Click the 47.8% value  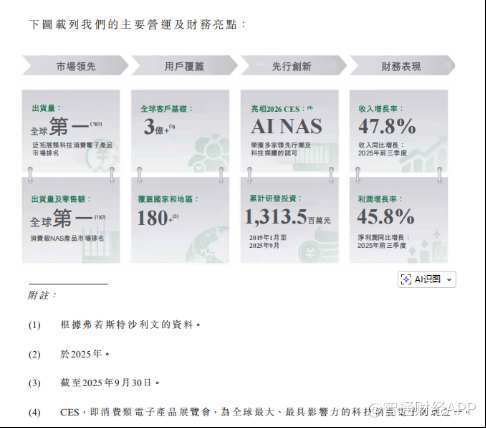(387, 127)
